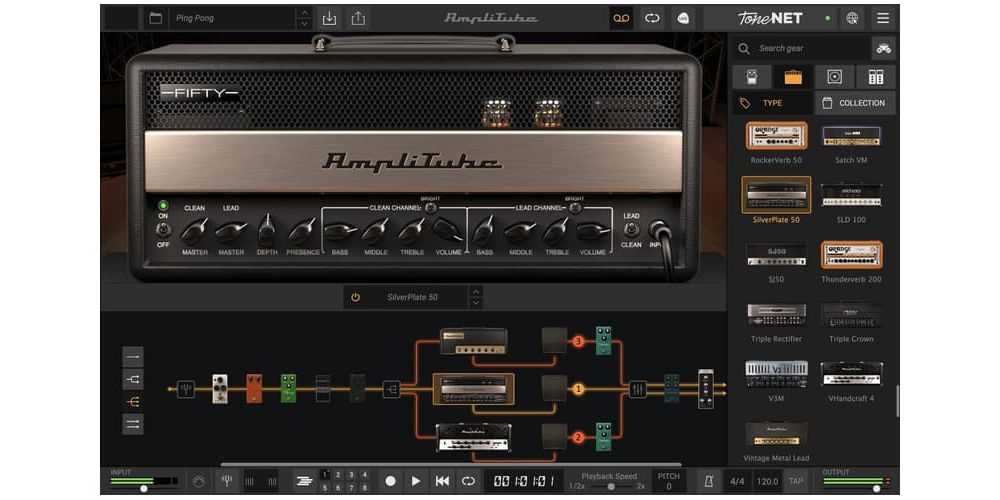Open the looper icon in top bar
This screenshot has height=500, width=1000.
point(652,18)
